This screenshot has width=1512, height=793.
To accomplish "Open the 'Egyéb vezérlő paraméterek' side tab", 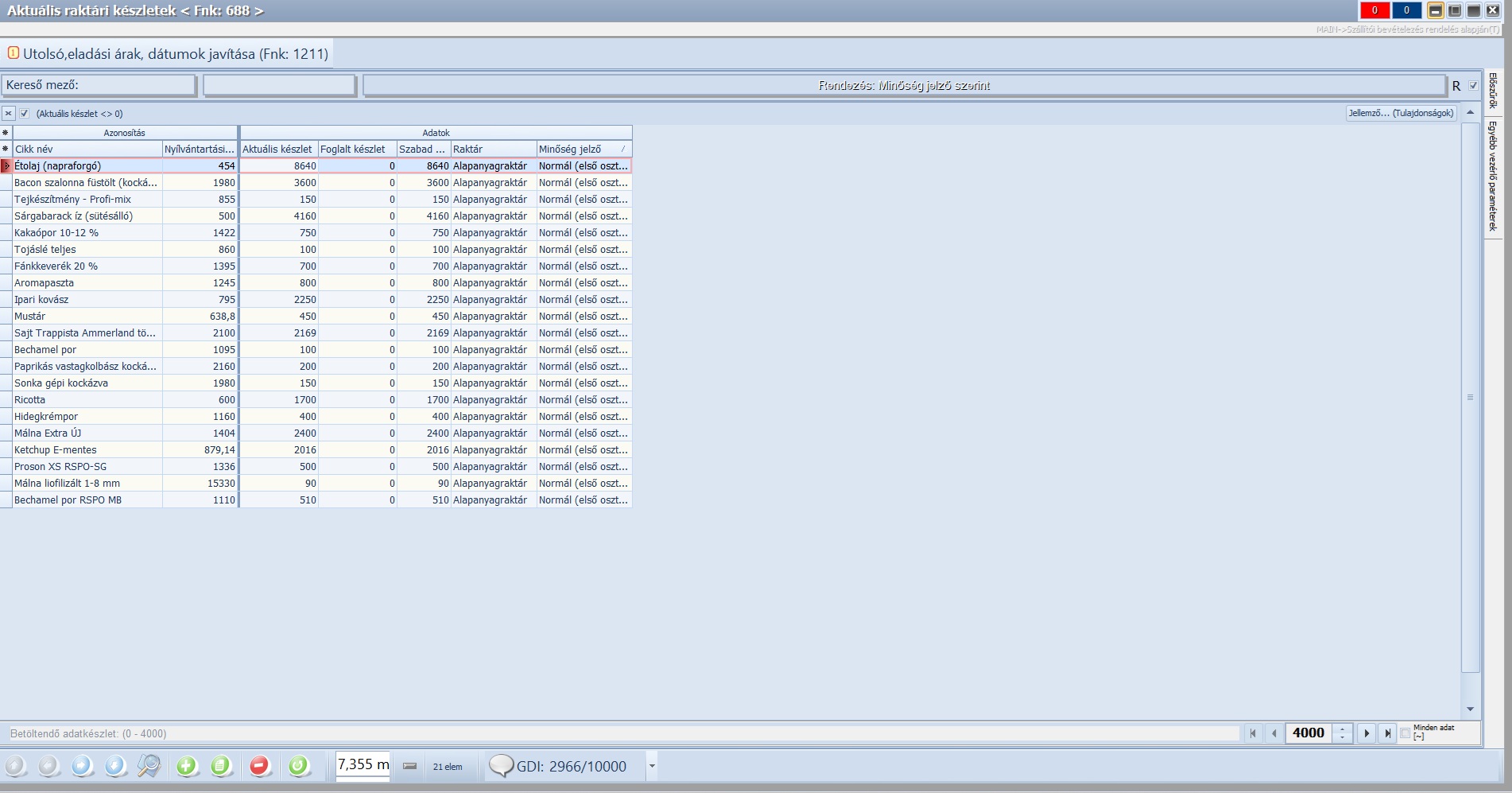I will tap(1493, 176).
